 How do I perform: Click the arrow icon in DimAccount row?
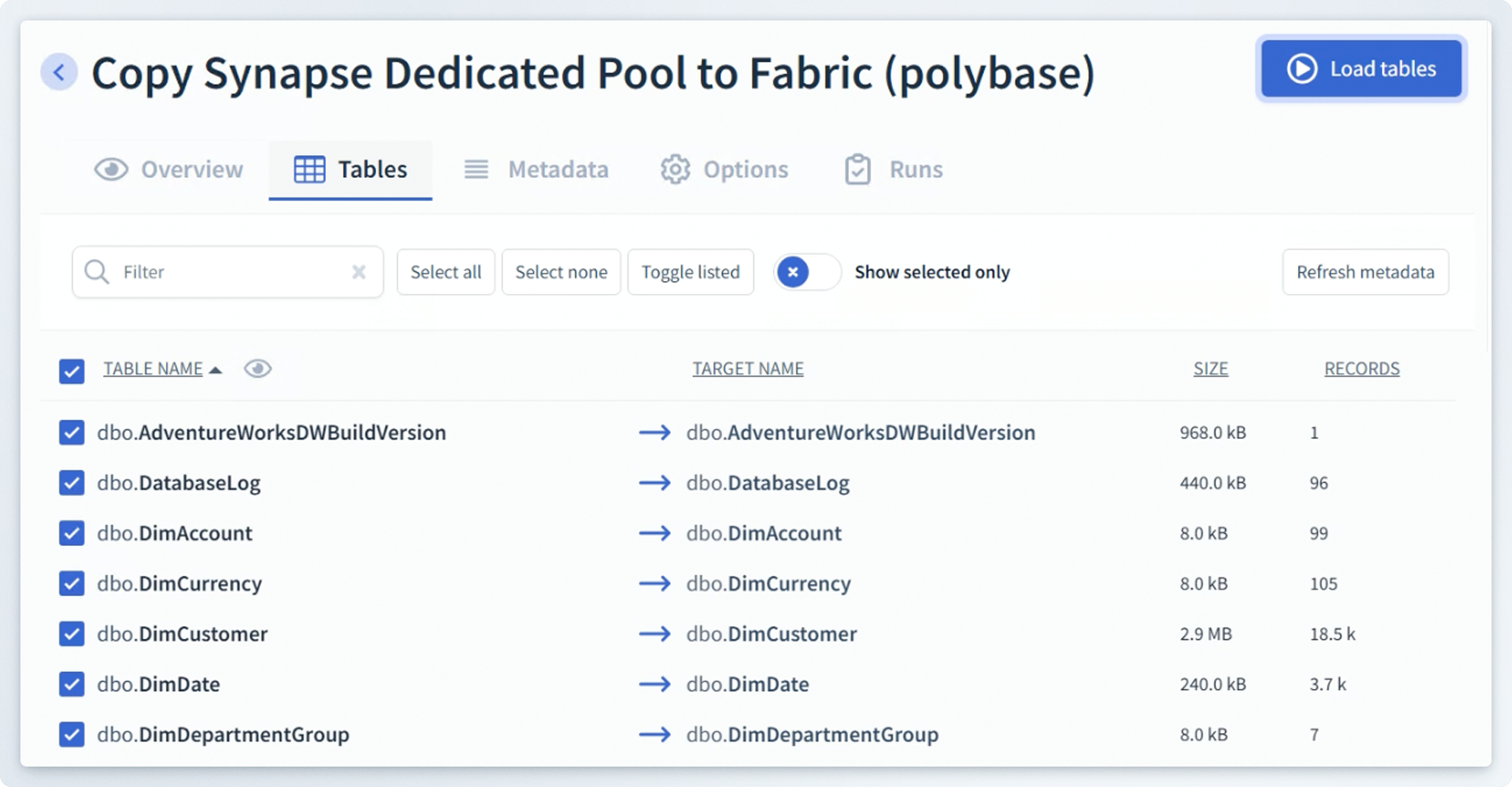click(x=655, y=533)
